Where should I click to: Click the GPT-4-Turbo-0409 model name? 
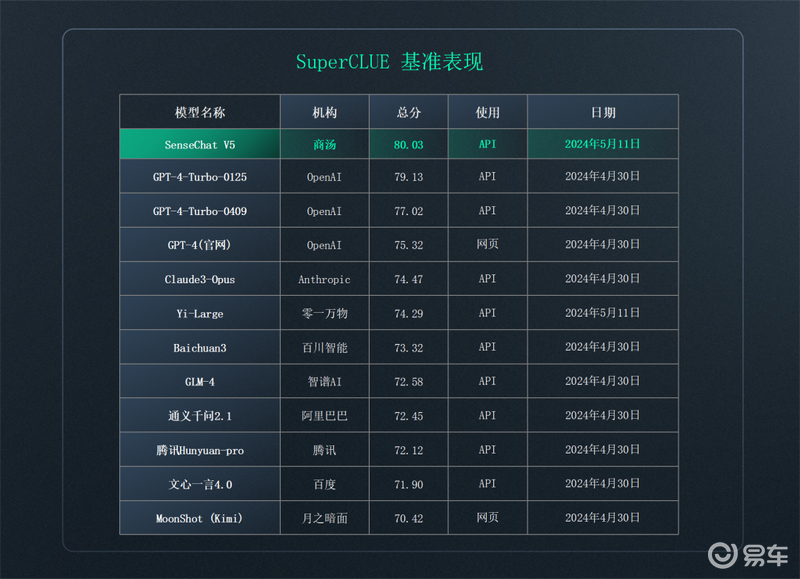point(200,211)
